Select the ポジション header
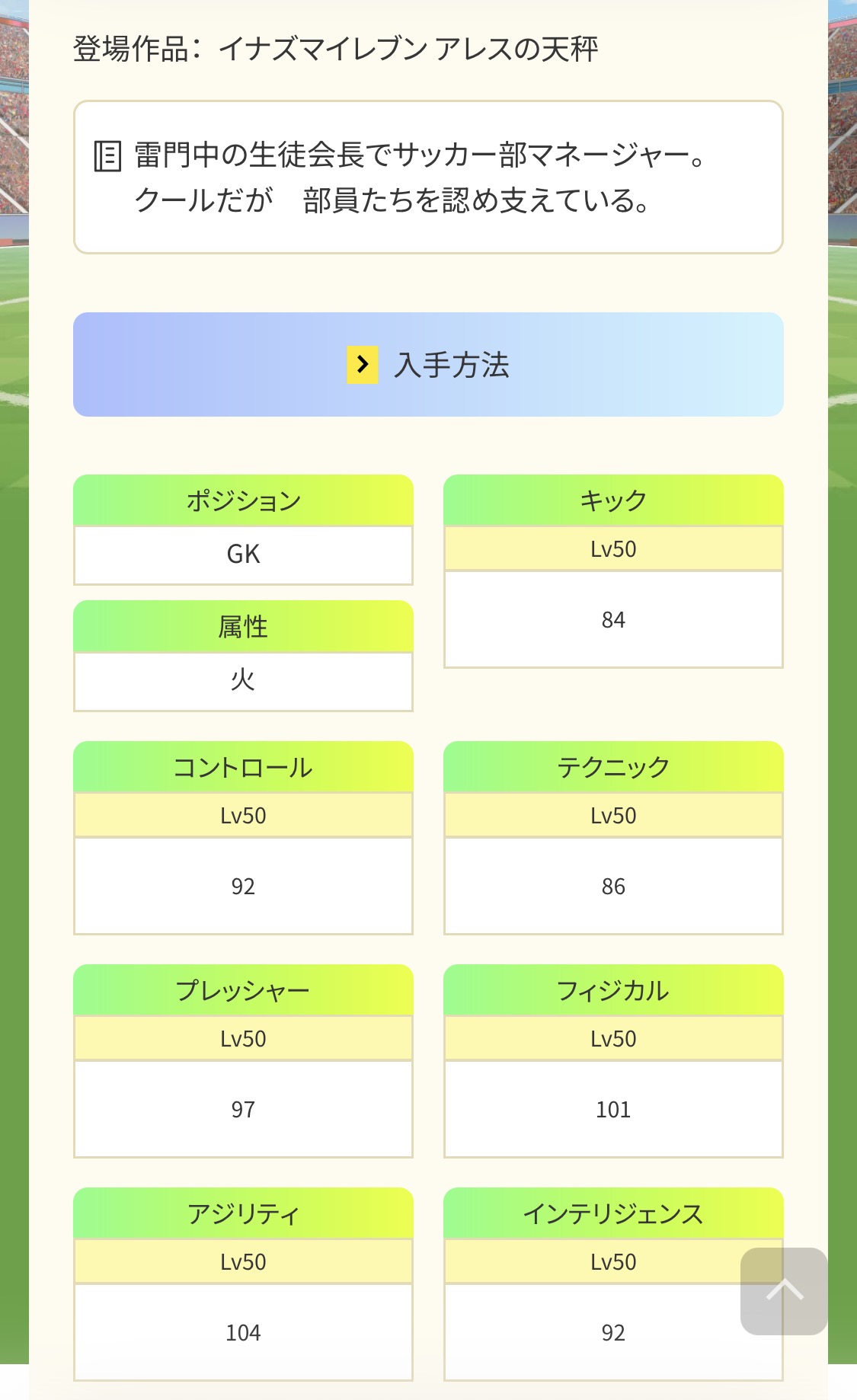Screen dimensions: 857x1400 [243, 500]
